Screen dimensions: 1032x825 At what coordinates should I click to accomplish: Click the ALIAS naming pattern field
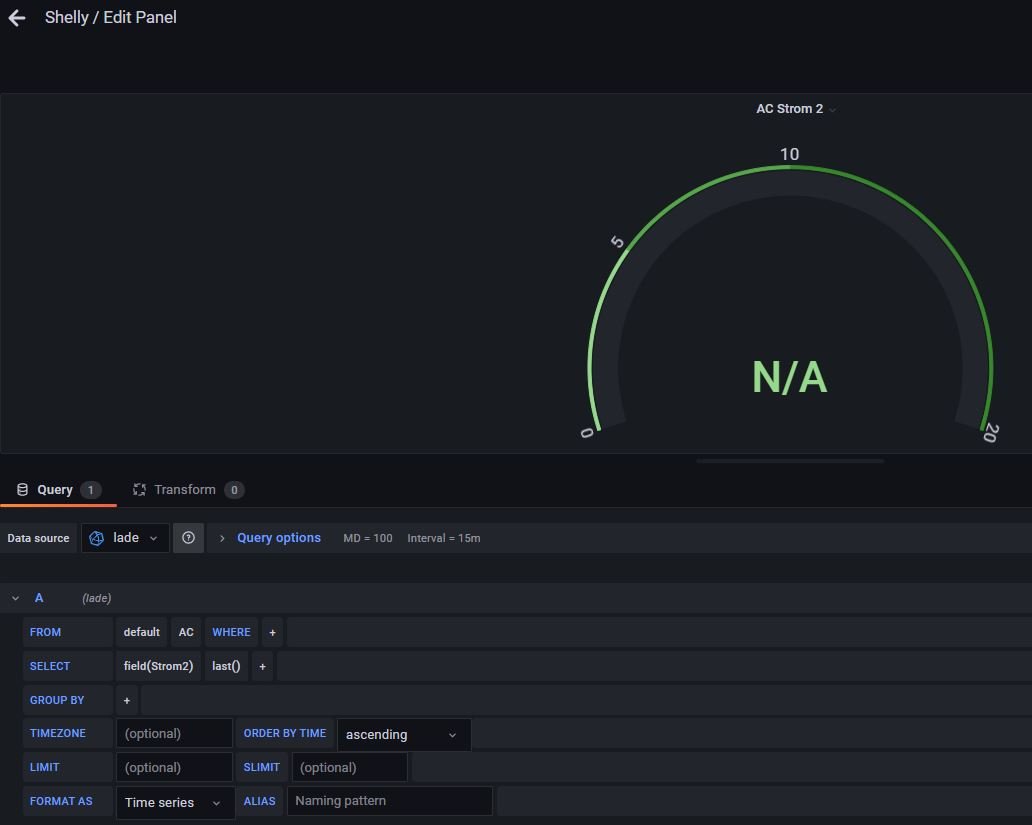tap(389, 801)
